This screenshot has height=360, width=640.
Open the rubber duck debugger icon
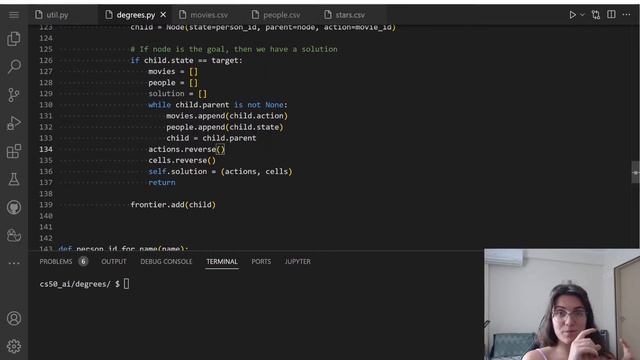point(14,236)
